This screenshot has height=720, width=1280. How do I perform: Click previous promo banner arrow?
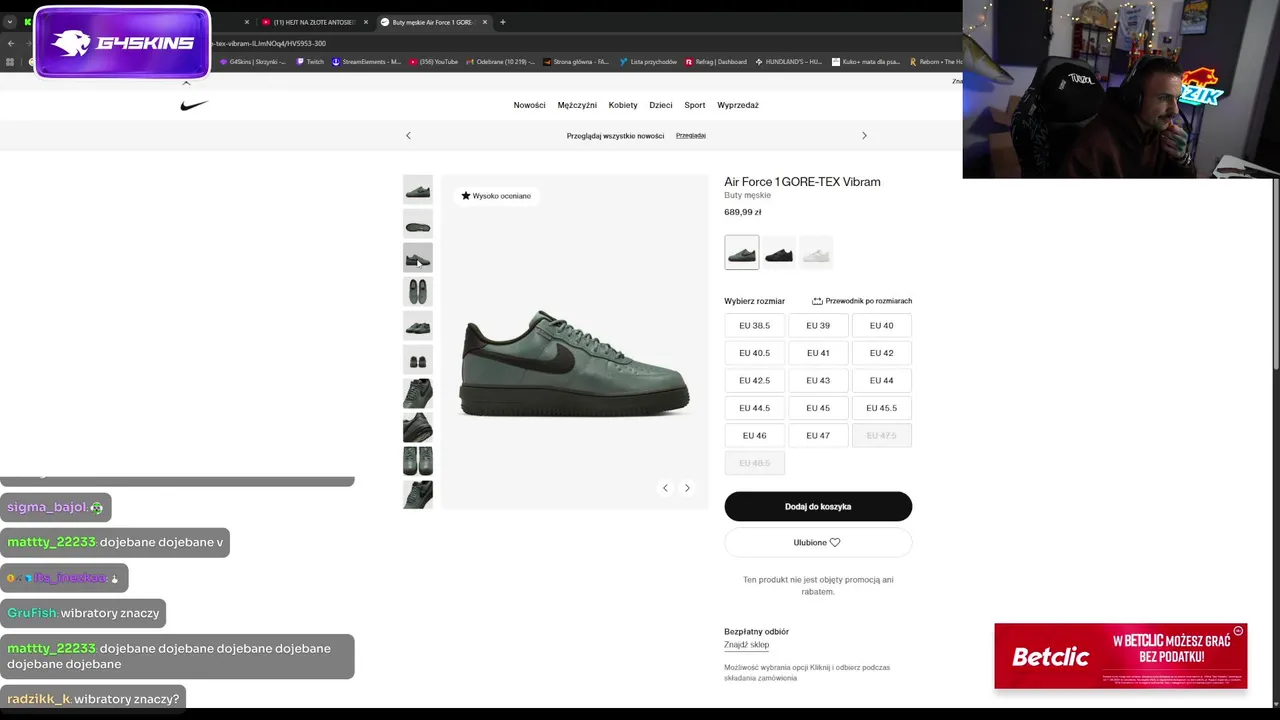pos(408,135)
